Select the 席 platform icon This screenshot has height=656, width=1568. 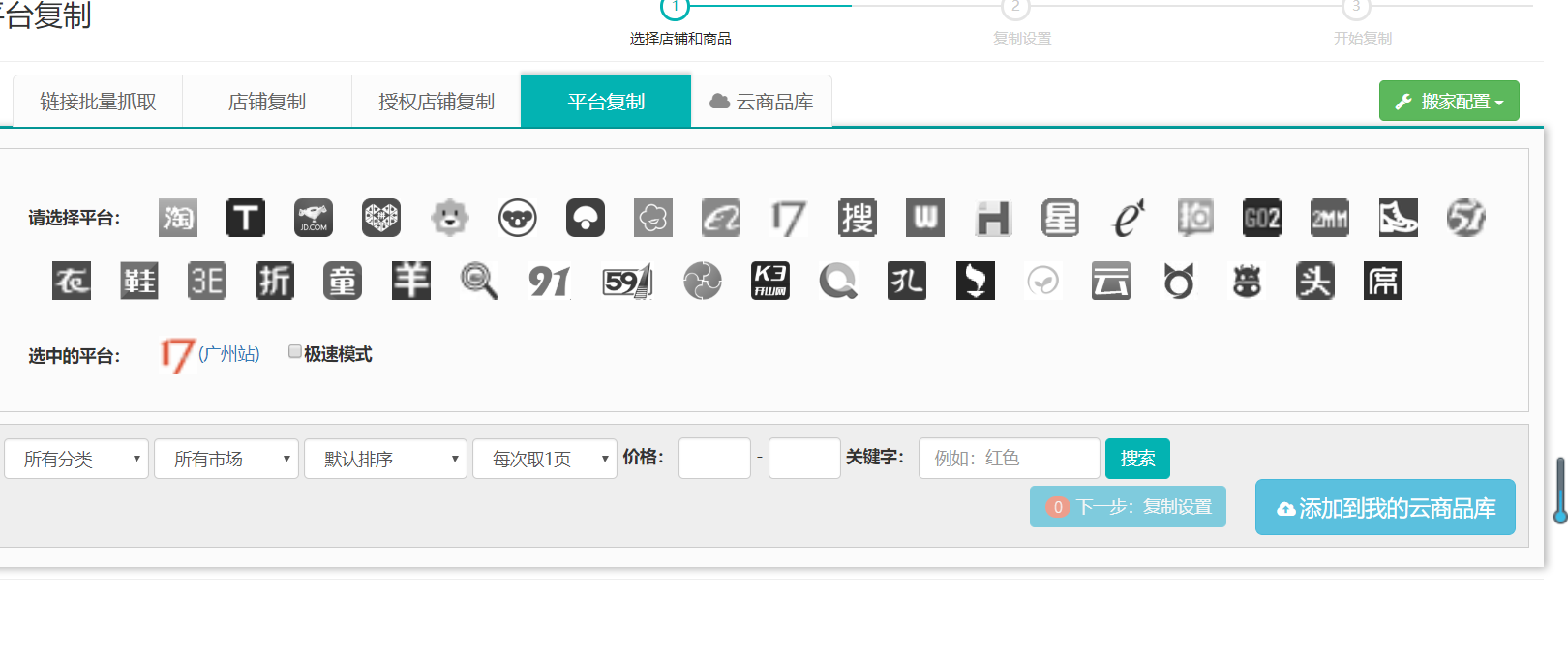[x=1383, y=281]
